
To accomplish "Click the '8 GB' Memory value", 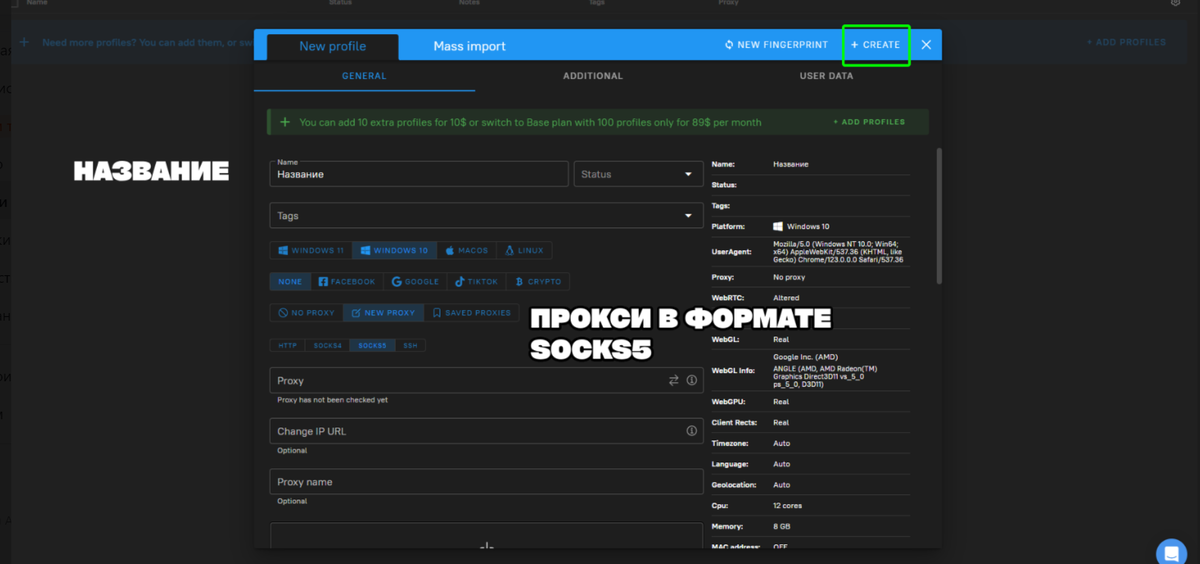I will coord(781,527).
